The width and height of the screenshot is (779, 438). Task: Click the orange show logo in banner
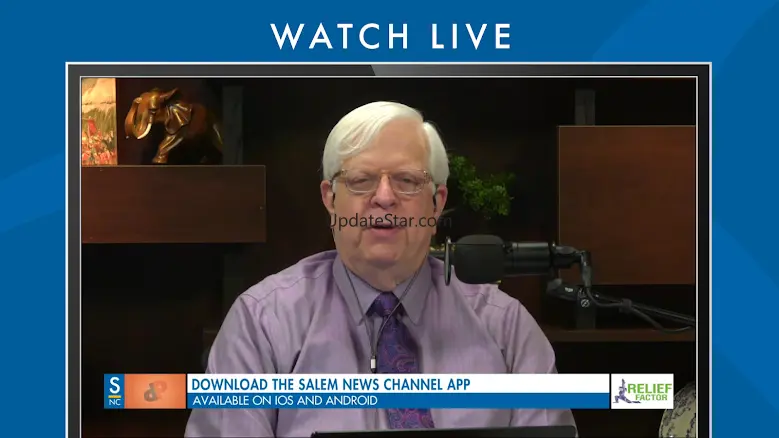[x=155, y=391]
